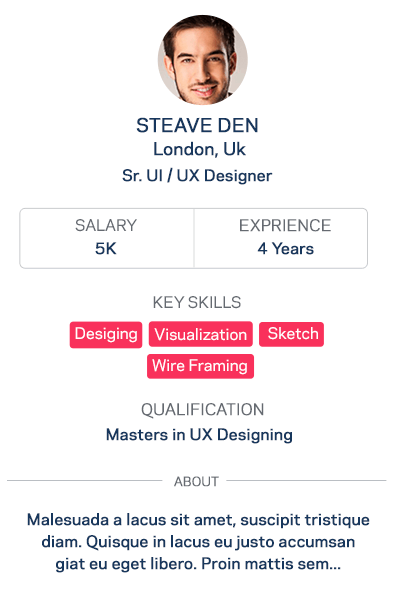This screenshot has height=598, width=394.
Task: Click the KEY SKILLS heading
Action: [x=197, y=302]
